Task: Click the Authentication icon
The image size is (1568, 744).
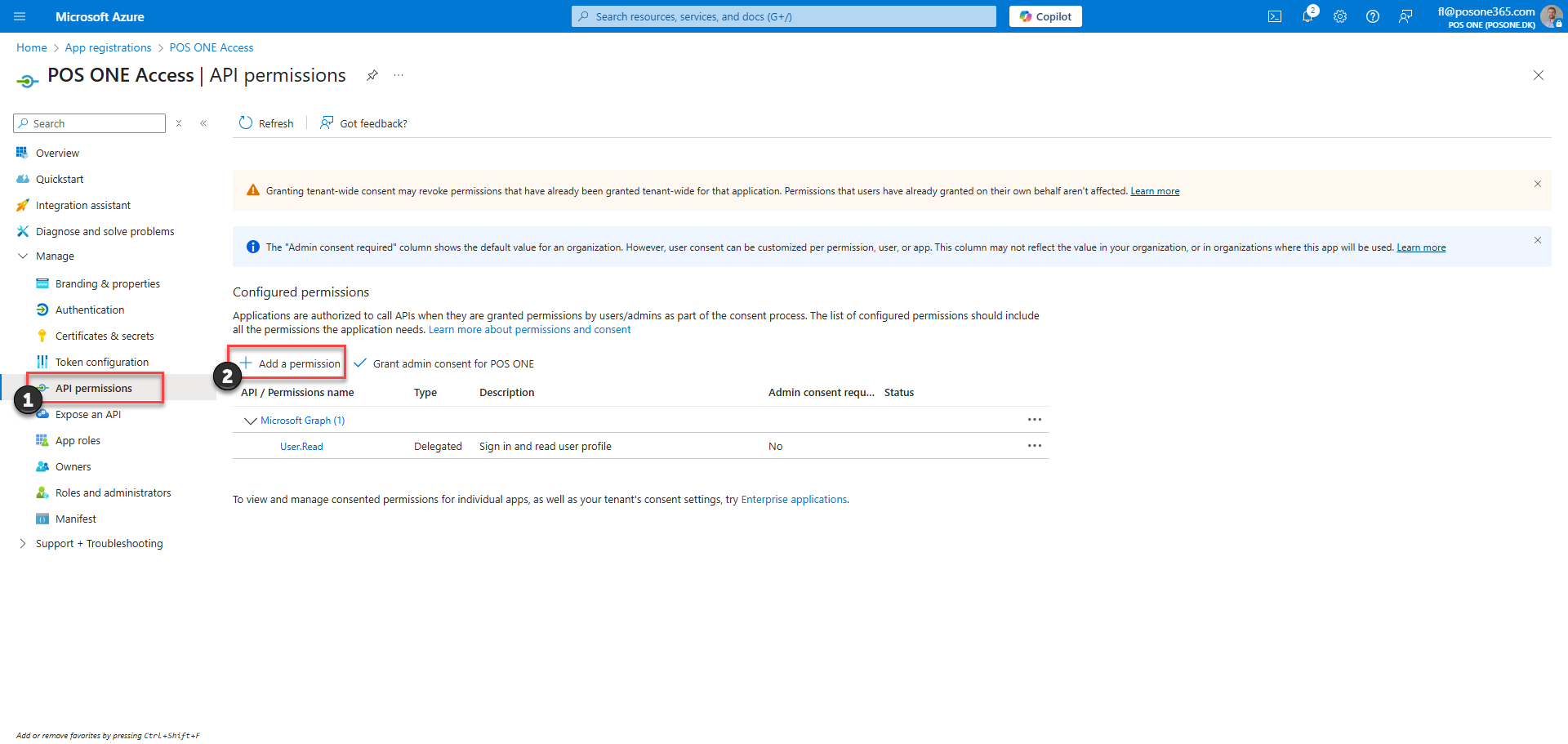Action: click(42, 310)
